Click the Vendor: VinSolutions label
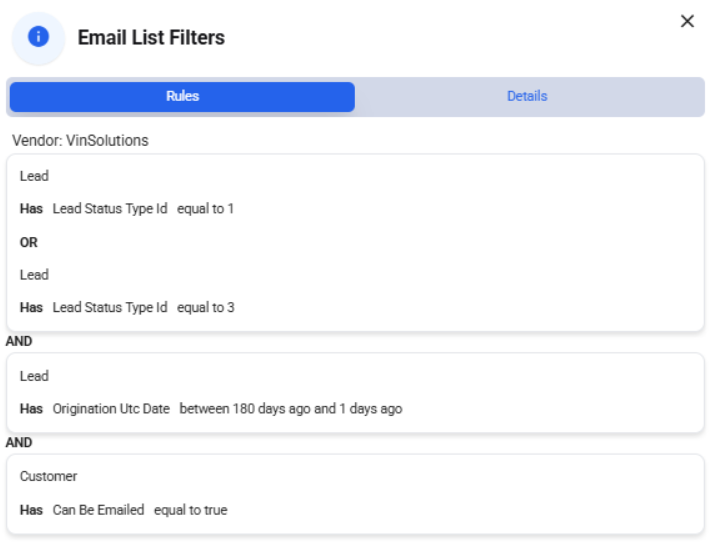Screen dimensions: 716x547 [80, 140]
